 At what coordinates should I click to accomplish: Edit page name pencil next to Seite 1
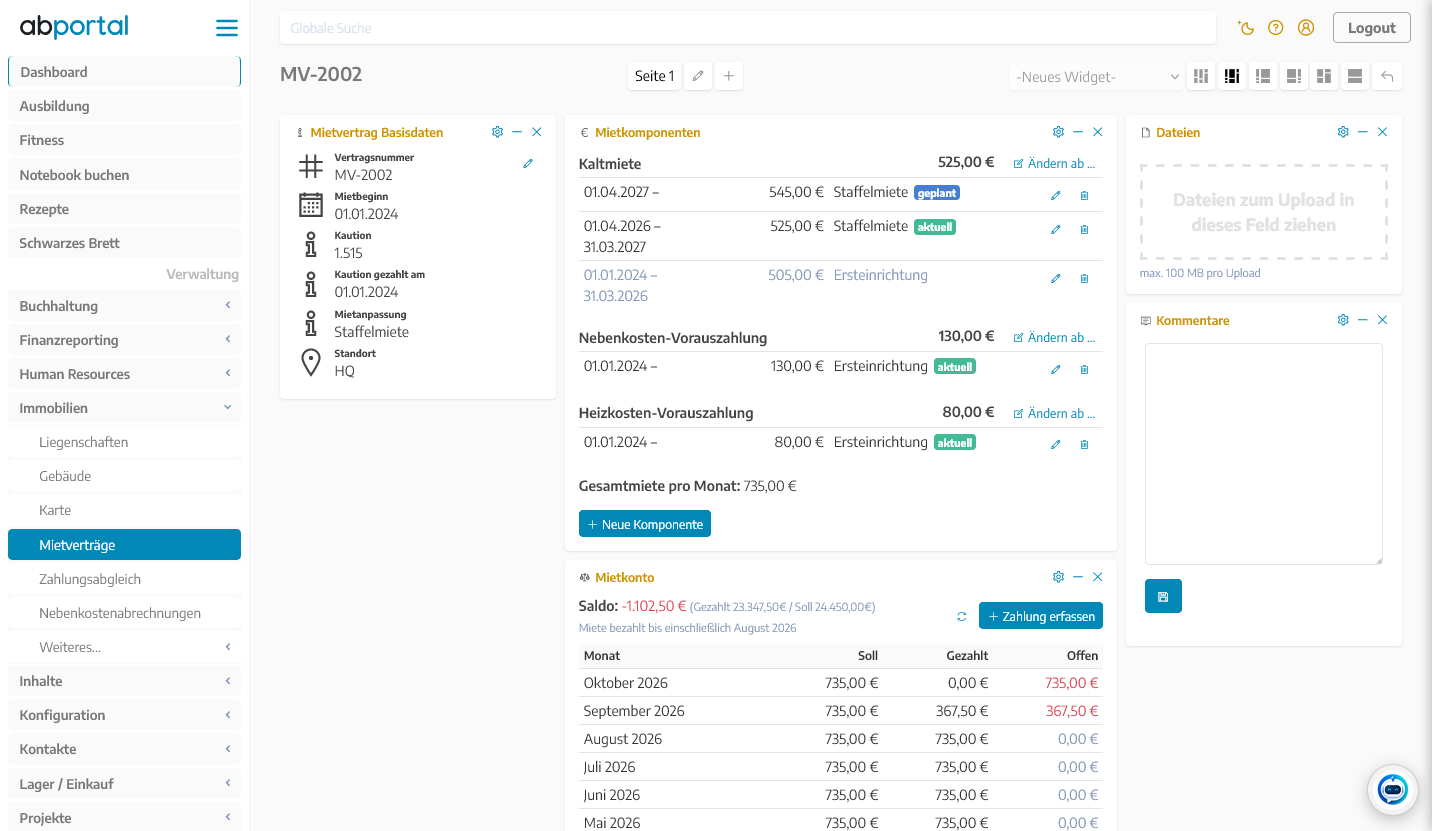pyautogui.click(x=698, y=76)
